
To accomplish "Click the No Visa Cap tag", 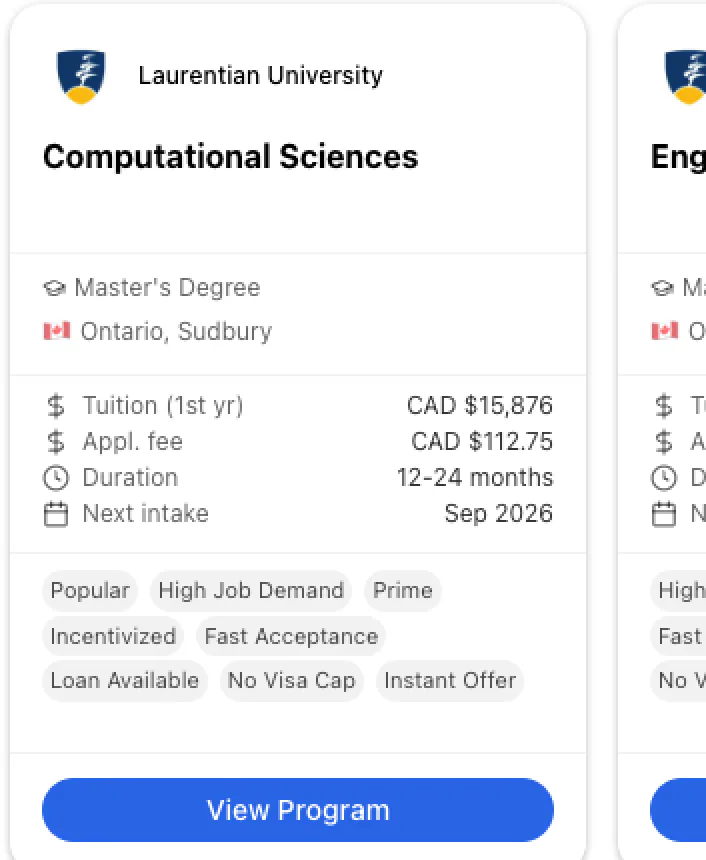I will coord(291,680).
